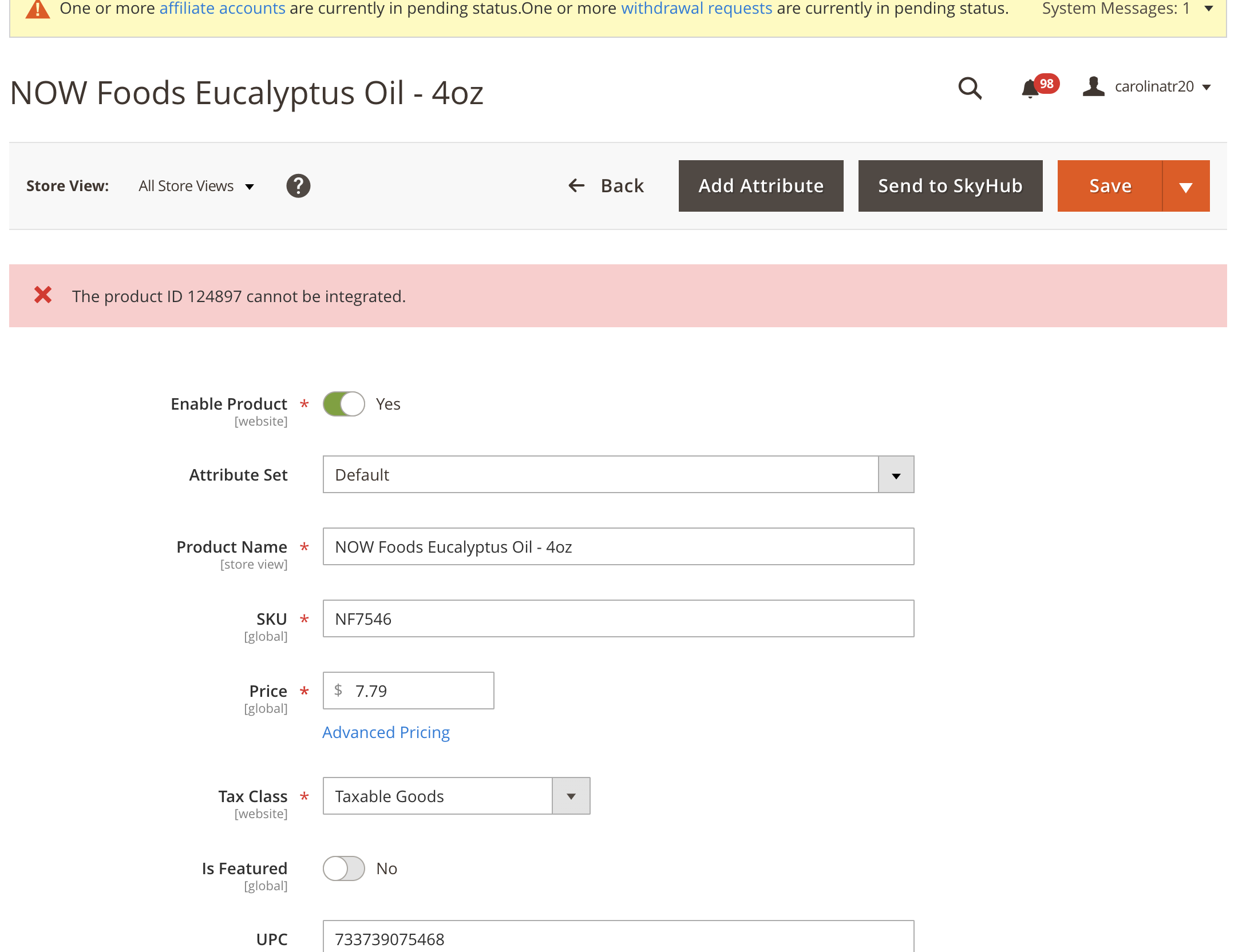Follow the affiliate accounts link
The image size is (1250, 952).
point(222,9)
